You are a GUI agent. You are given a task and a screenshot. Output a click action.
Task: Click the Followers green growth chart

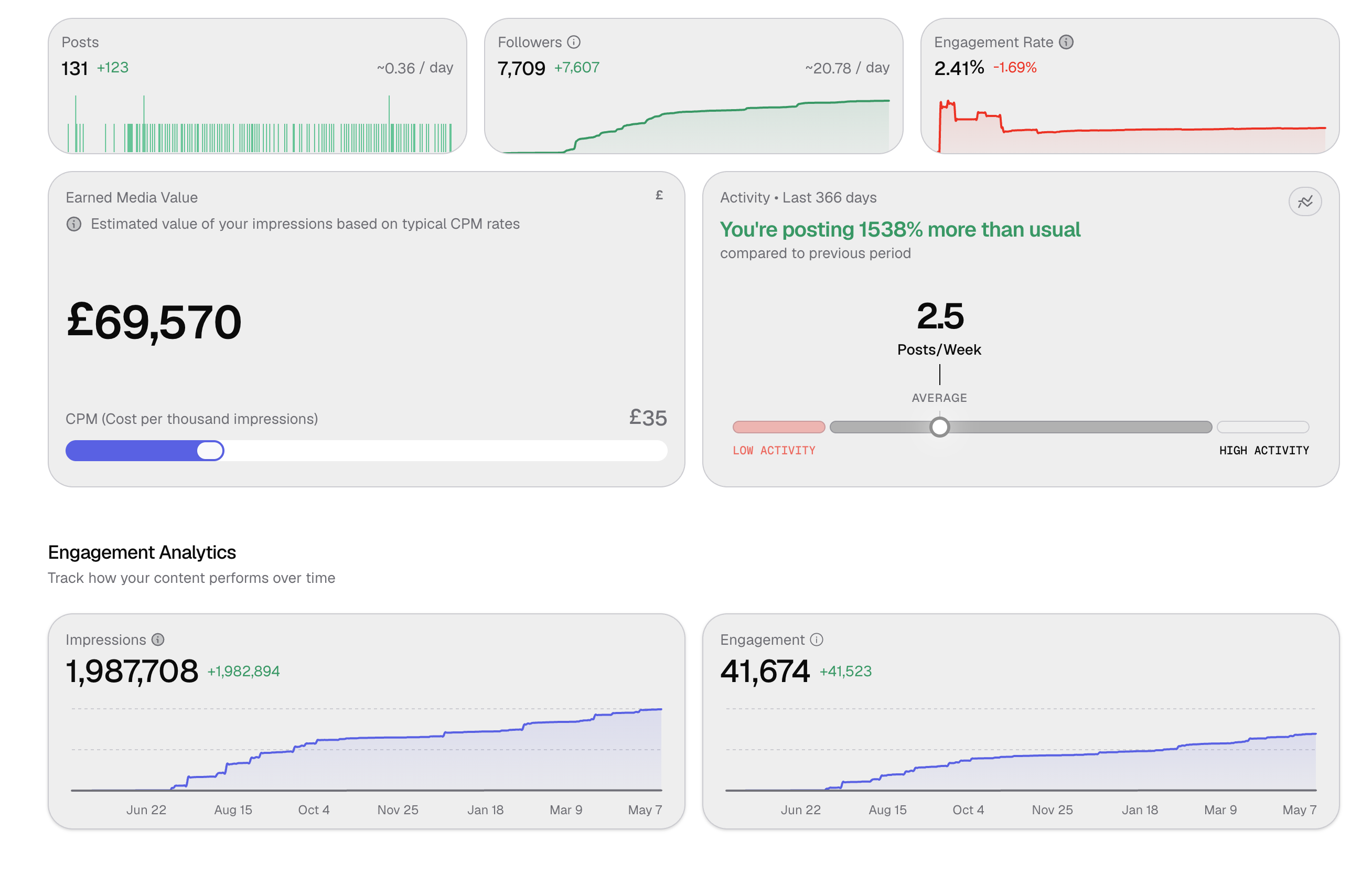pos(696,126)
